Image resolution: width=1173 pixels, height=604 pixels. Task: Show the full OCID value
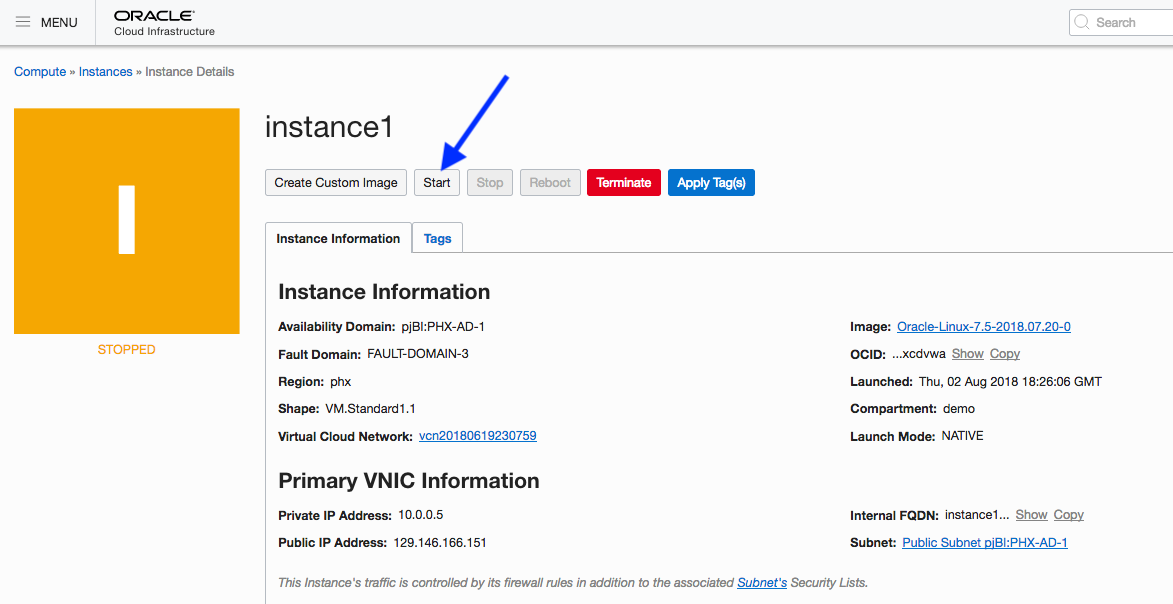pos(967,354)
